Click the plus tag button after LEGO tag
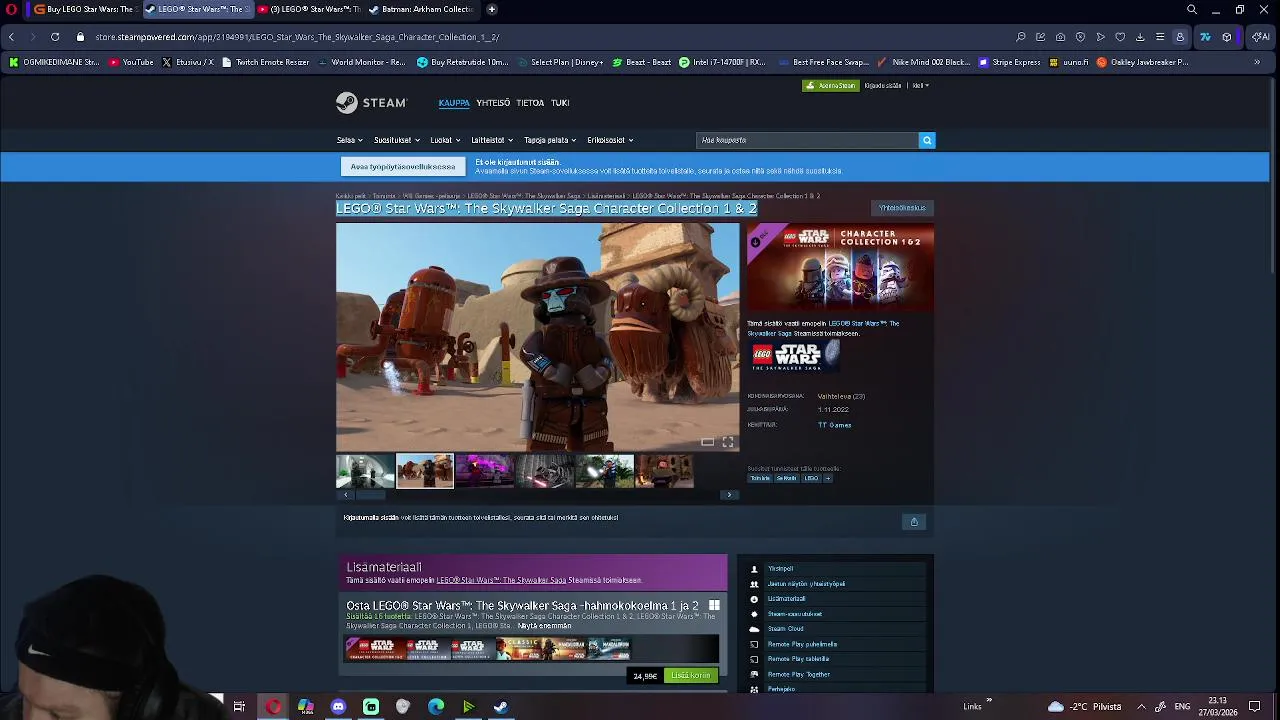The width and height of the screenshot is (1280, 720). tap(827, 478)
